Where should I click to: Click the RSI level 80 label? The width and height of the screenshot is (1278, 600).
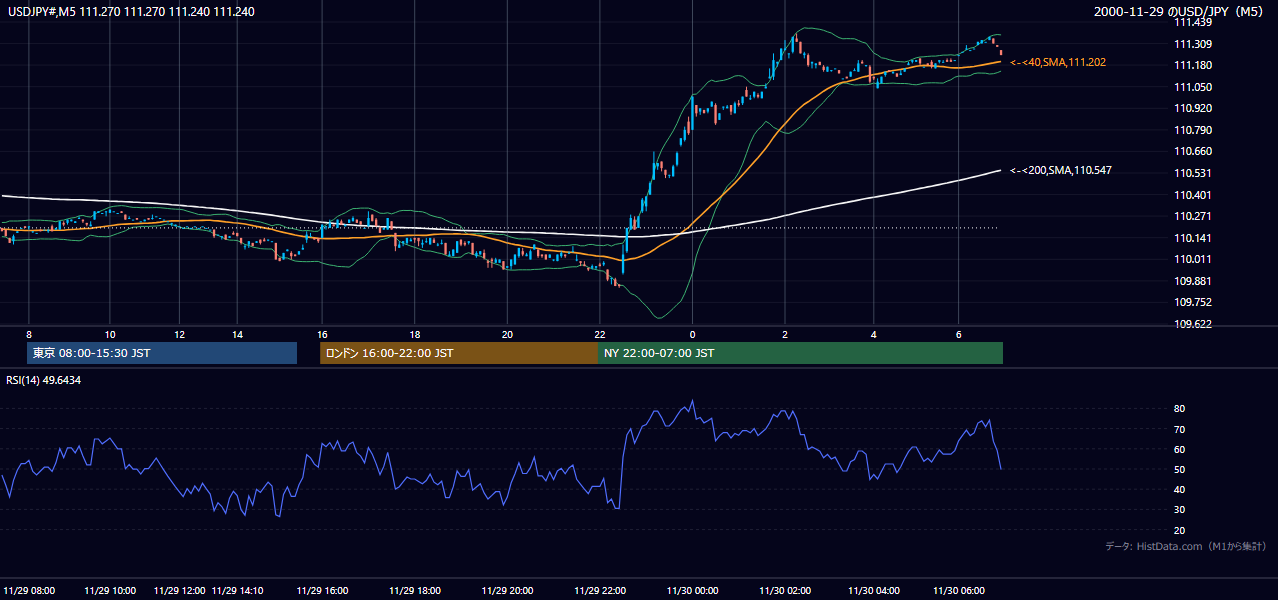point(1179,409)
